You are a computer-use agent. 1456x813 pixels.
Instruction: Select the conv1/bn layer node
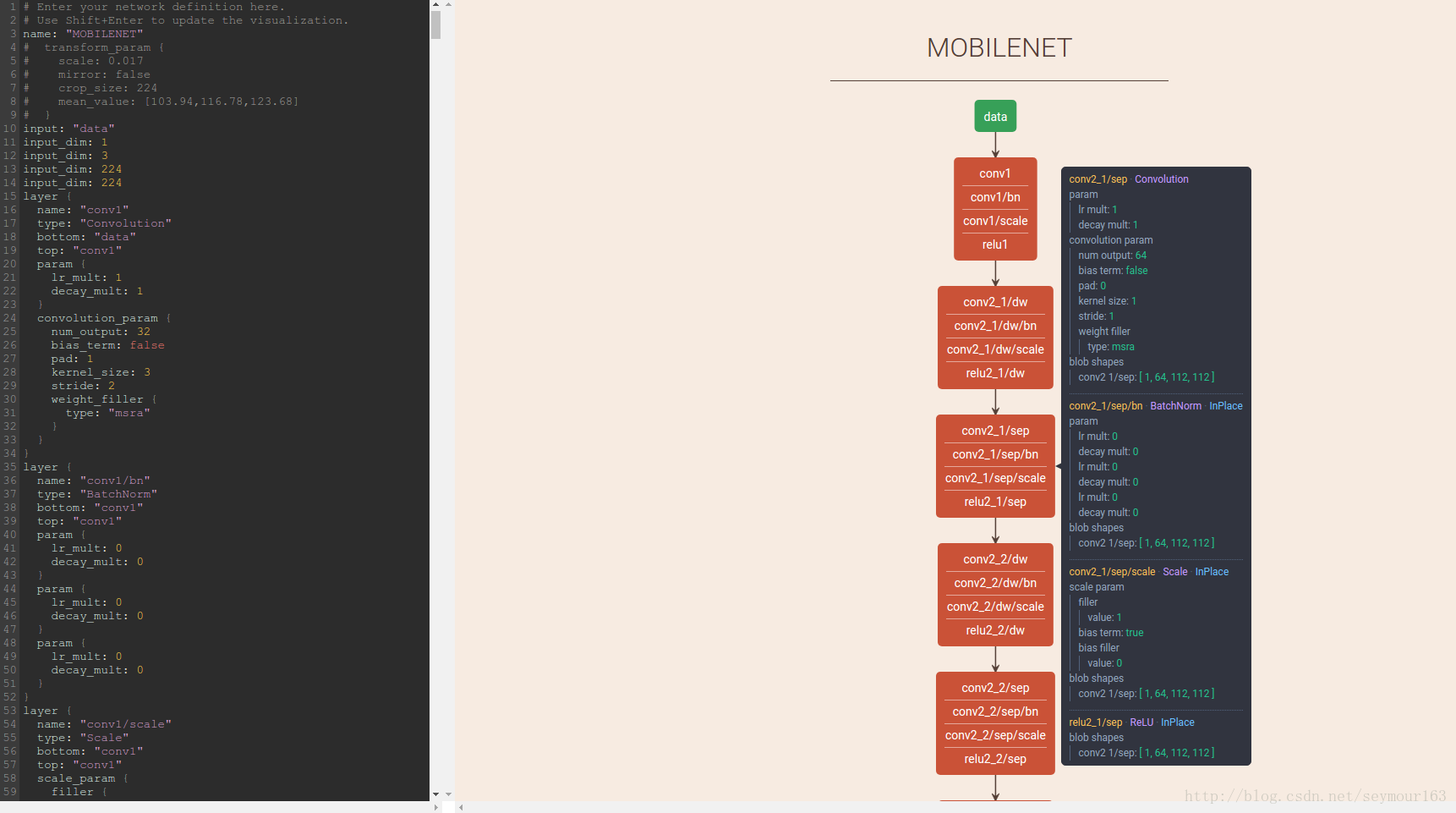(x=995, y=197)
